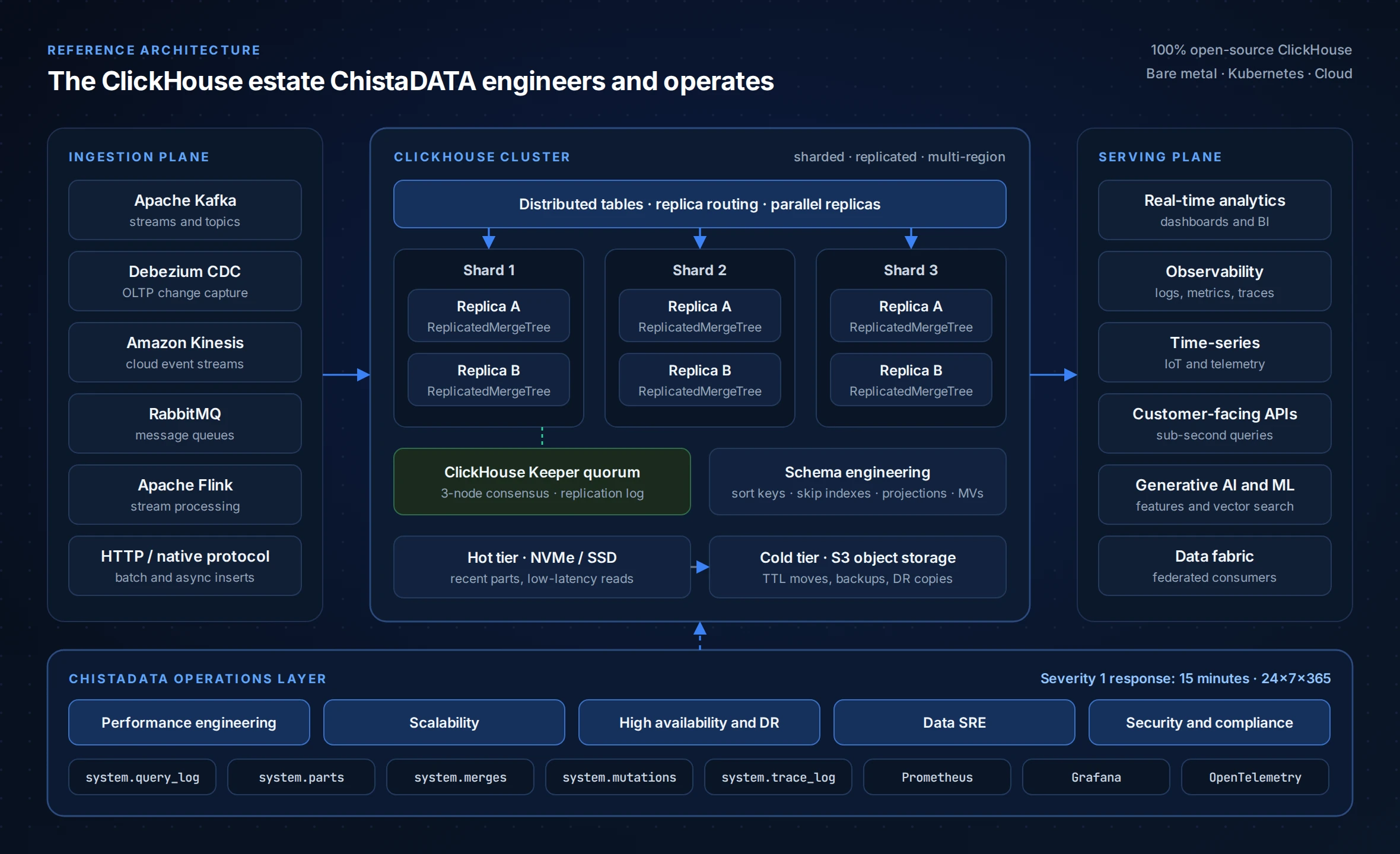The height and width of the screenshot is (854, 1400).
Task: Click the Data SRE button
Action: (x=954, y=722)
